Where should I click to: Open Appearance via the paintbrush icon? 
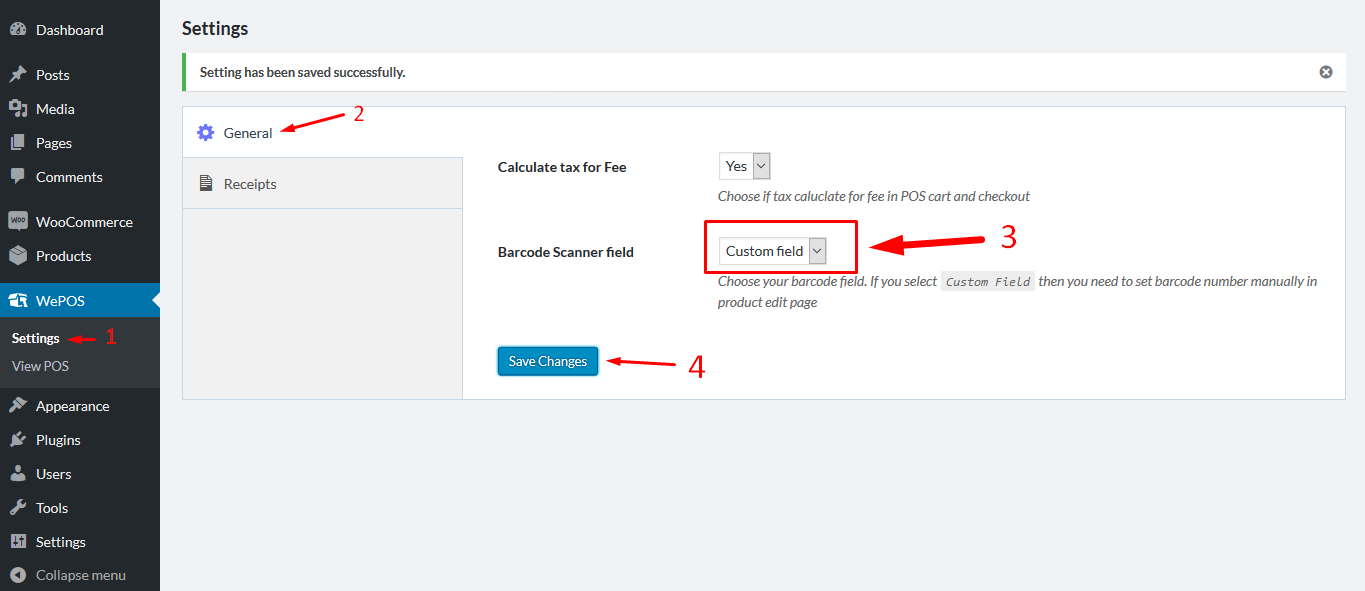pyautogui.click(x=18, y=405)
